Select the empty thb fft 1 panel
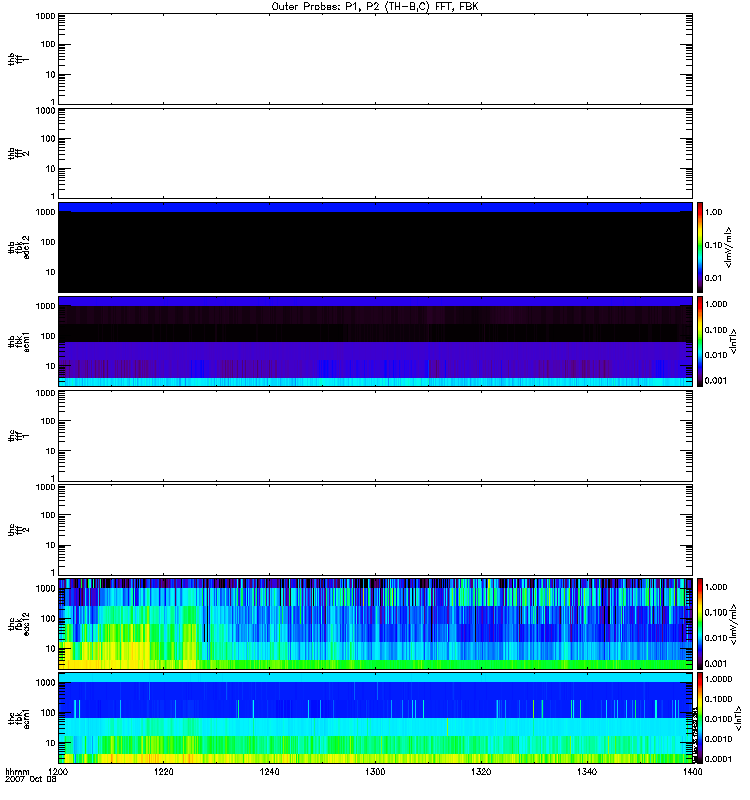750x800 pixels. (x=375, y=58)
